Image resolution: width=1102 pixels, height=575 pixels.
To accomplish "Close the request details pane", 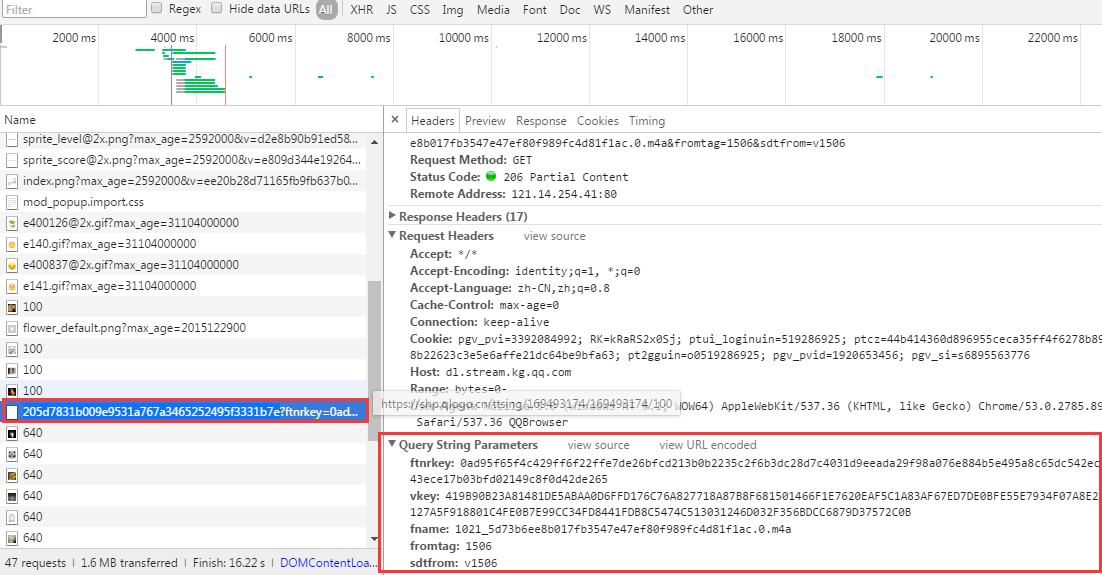I will (x=395, y=119).
